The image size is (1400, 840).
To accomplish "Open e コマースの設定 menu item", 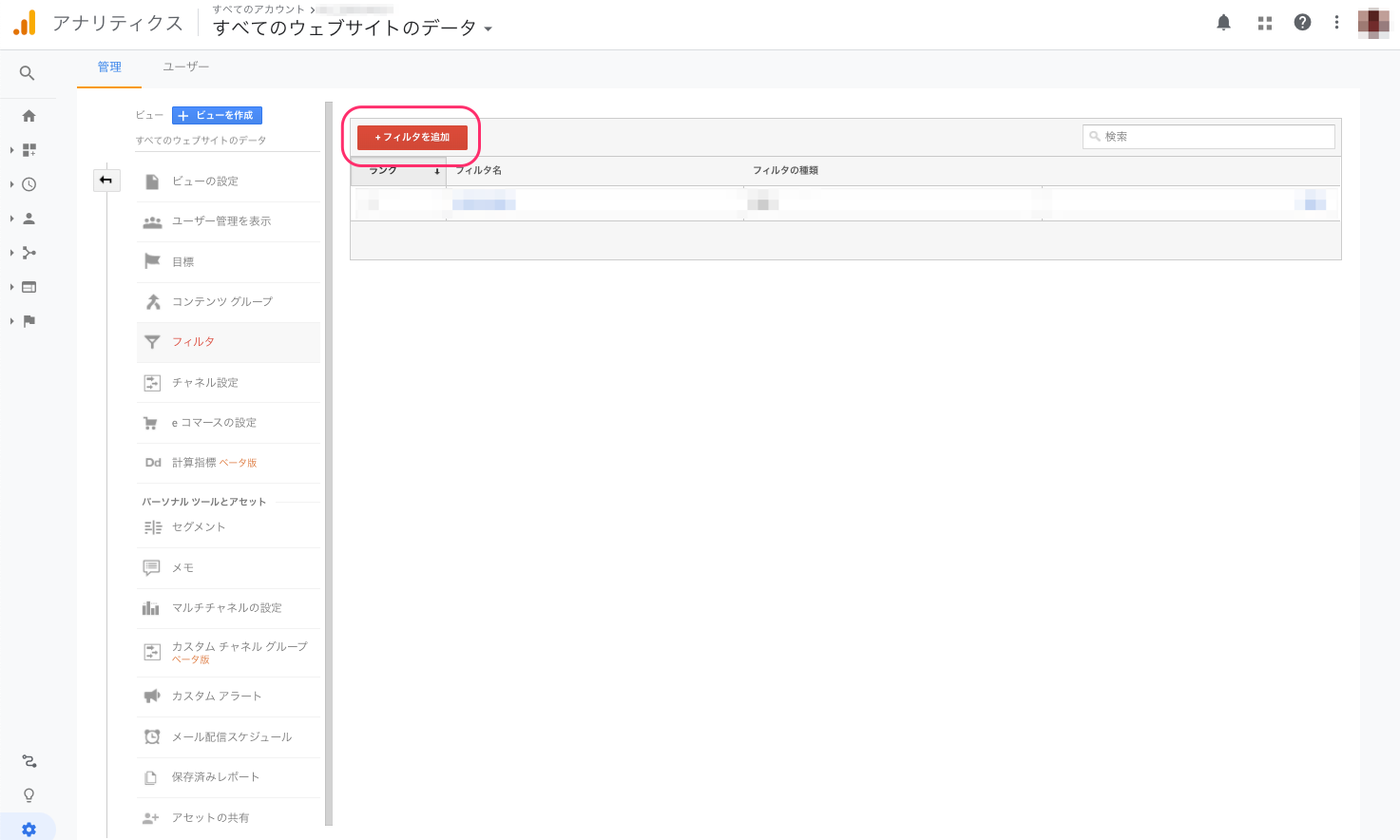I will (x=228, y=423).
